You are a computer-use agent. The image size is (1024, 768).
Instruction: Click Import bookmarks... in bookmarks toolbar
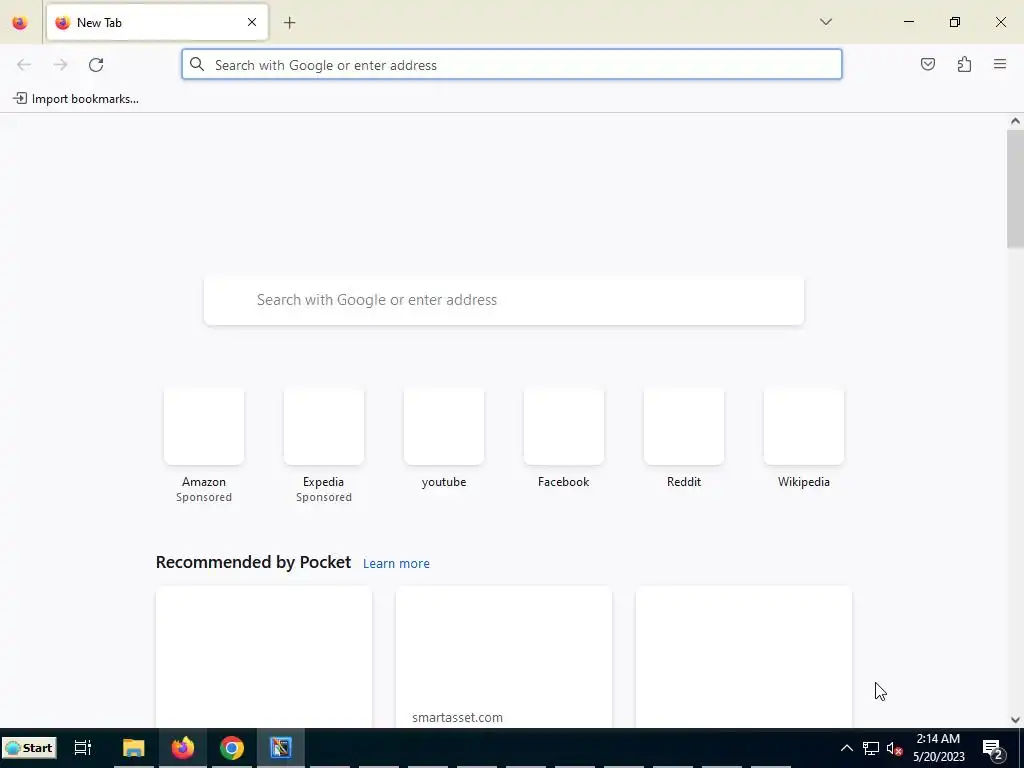click(76, 99)
